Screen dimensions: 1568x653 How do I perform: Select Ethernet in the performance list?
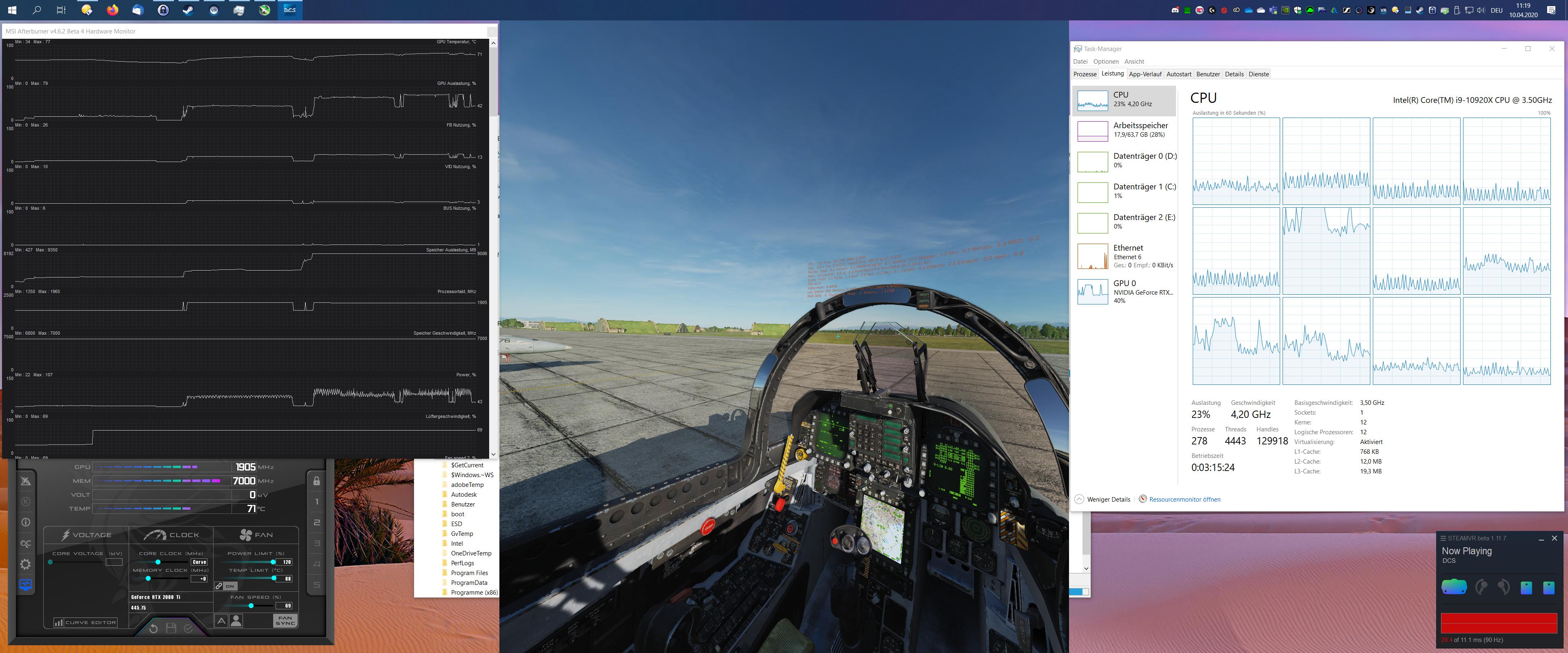pyautogui.click(x=1125, y=256)
